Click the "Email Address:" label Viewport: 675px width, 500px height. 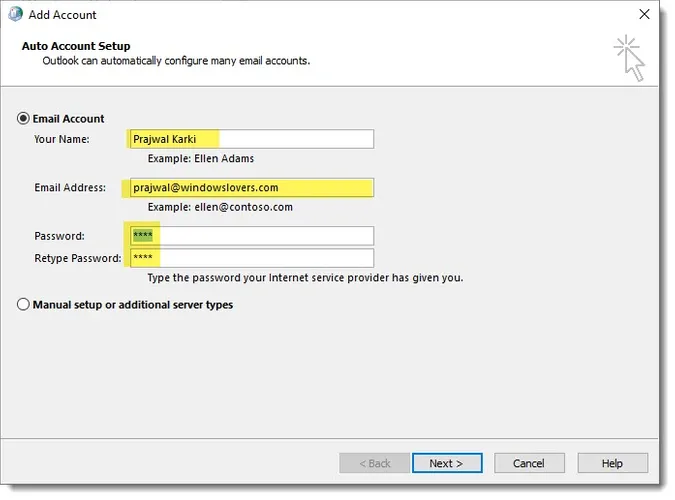(70, 187)
